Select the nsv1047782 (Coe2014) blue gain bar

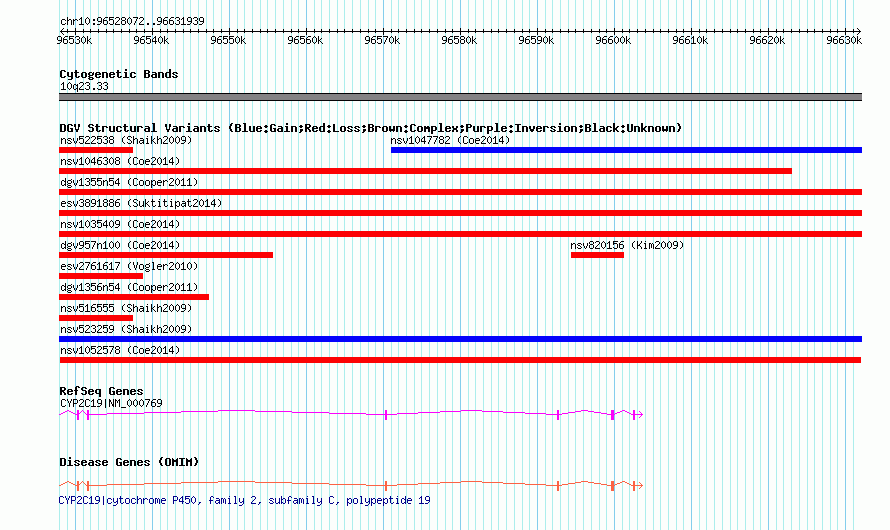pyautogui.click(x=626, y=150)
